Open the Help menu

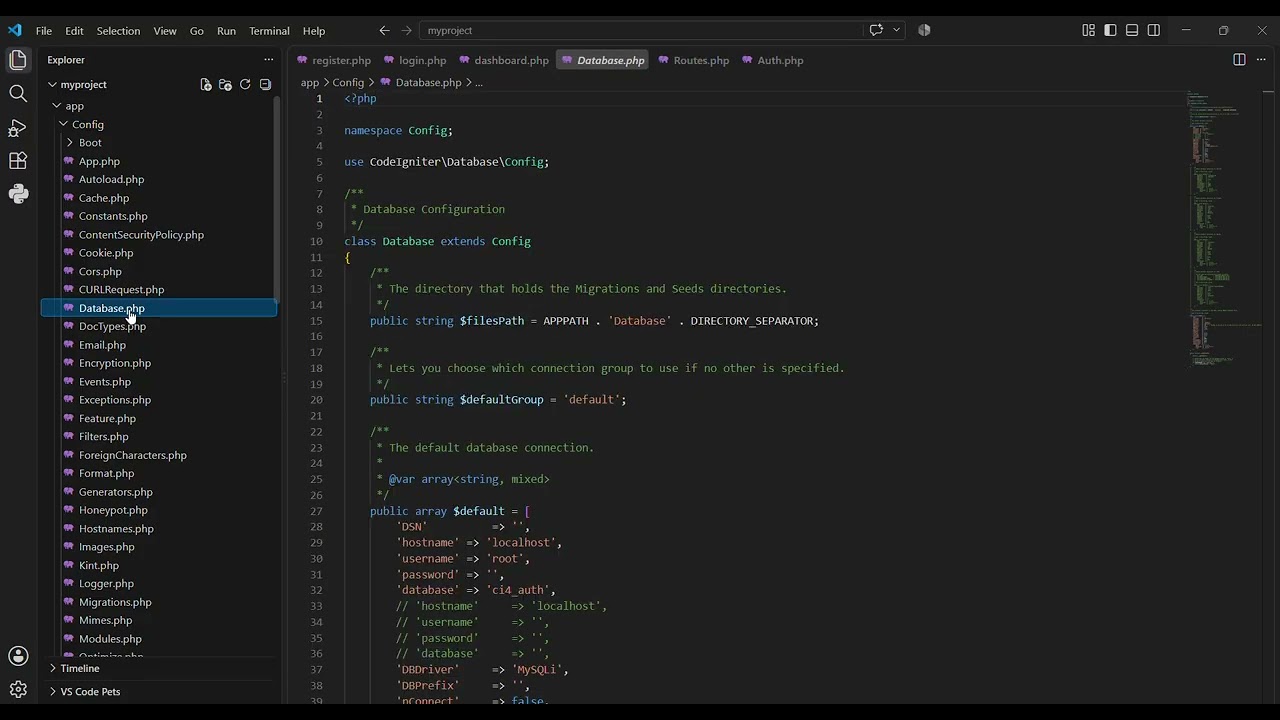click(314, 31)
